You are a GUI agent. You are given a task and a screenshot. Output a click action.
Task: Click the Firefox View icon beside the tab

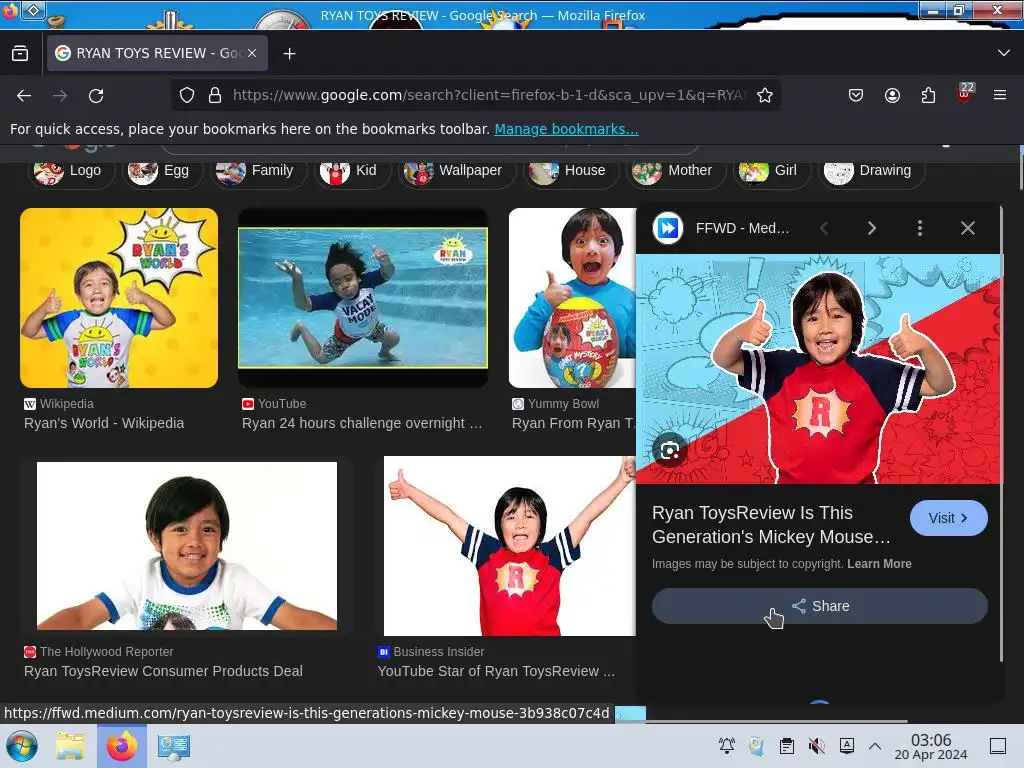tap(20, 54)
